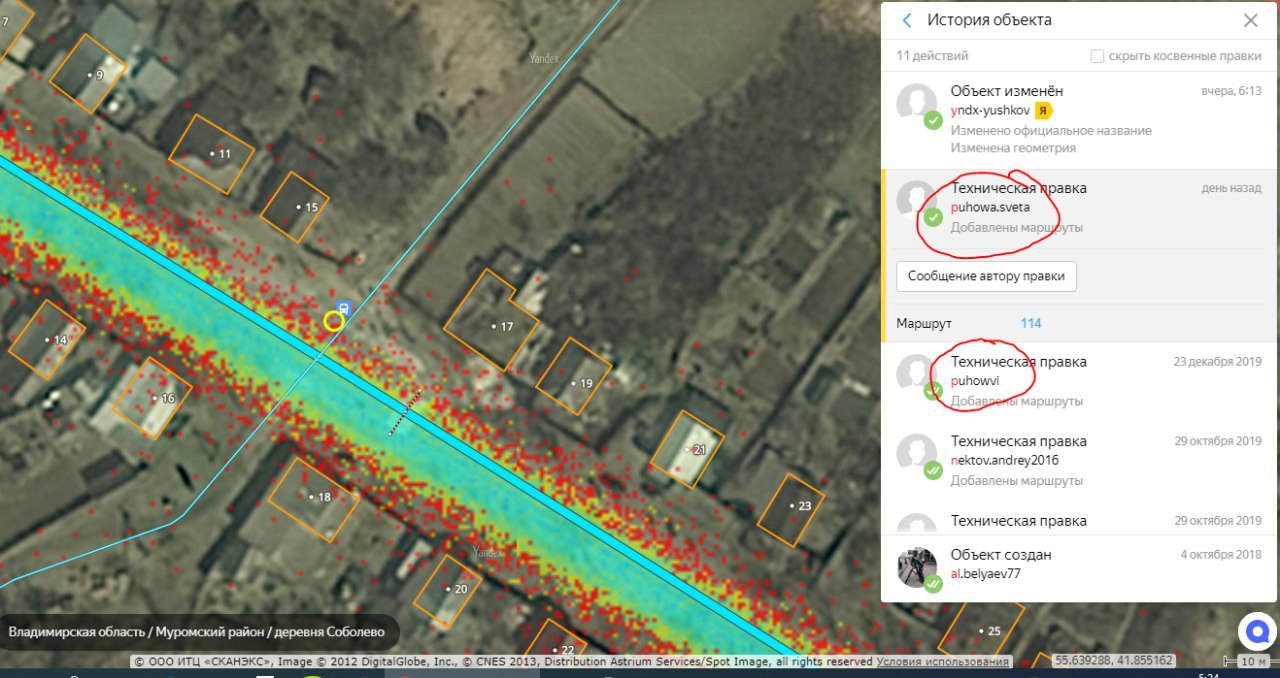Click the Сообщение автору правки button

pyautogui.click(x=986, y=276)
